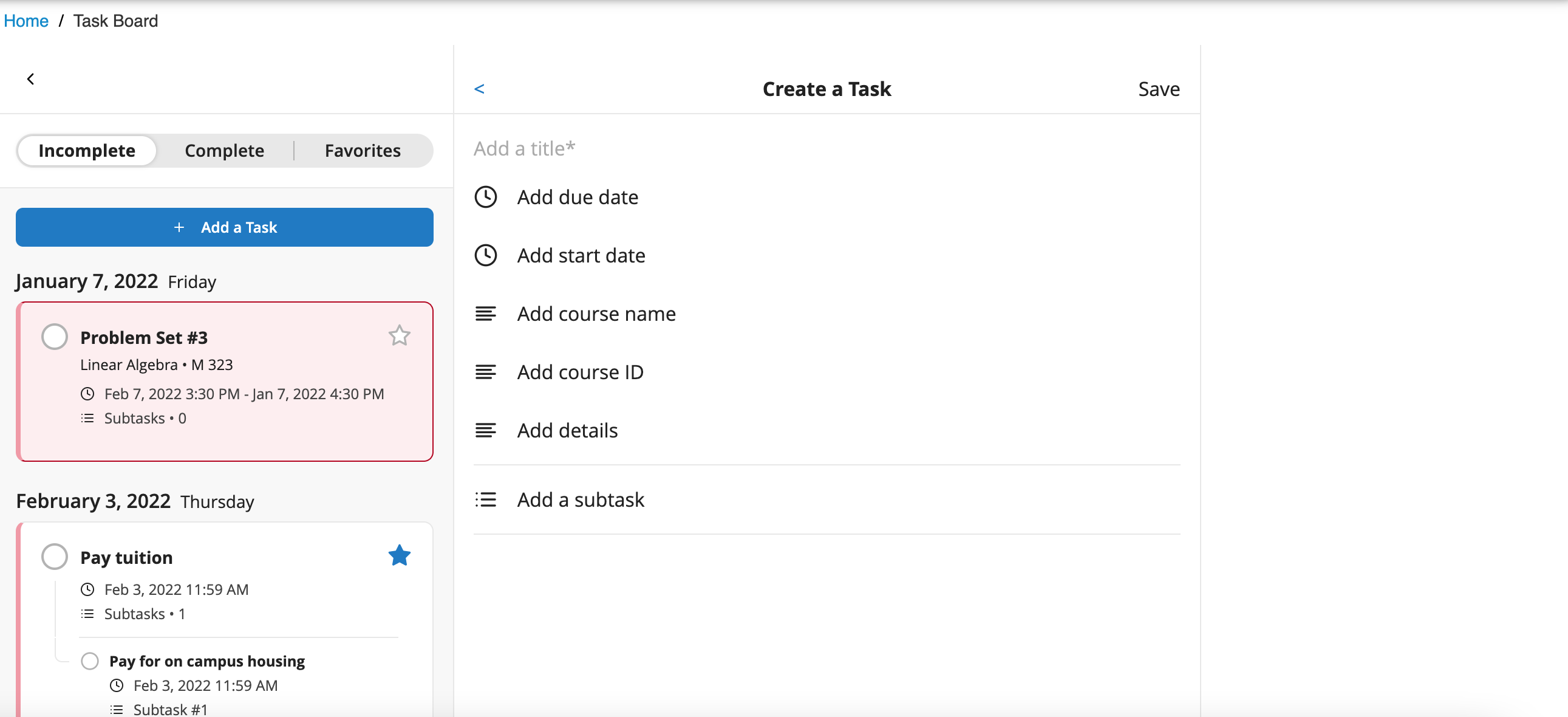Click the plus icon in Add a Task button
The image size is (1568, 717).
point(179,227)
